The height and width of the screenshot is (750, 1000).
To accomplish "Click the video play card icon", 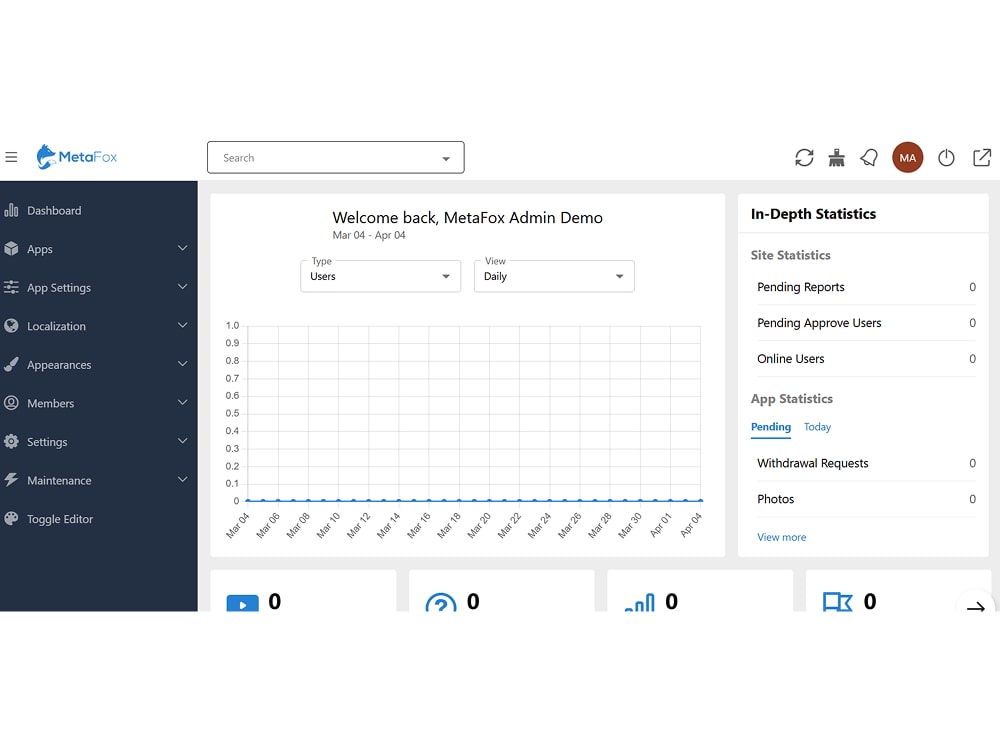I will [x=242, y=603].
